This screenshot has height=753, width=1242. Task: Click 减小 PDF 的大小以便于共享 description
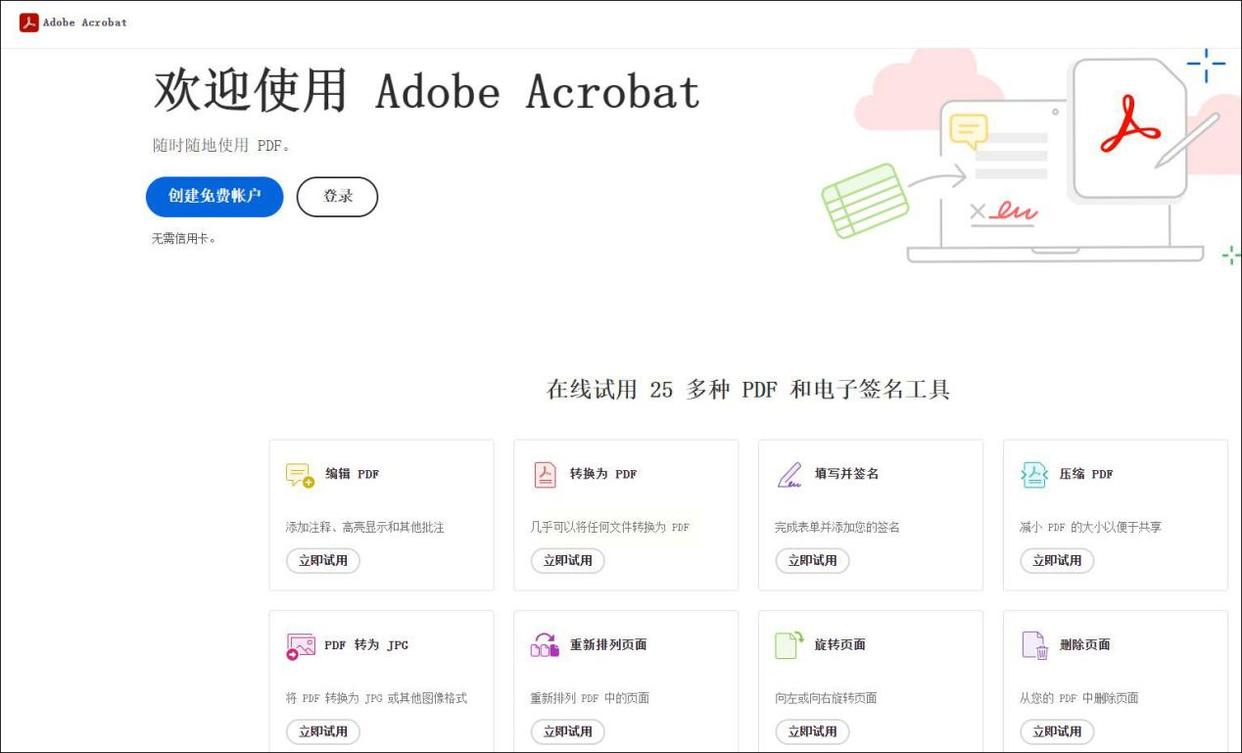(x=1091, y=527)
